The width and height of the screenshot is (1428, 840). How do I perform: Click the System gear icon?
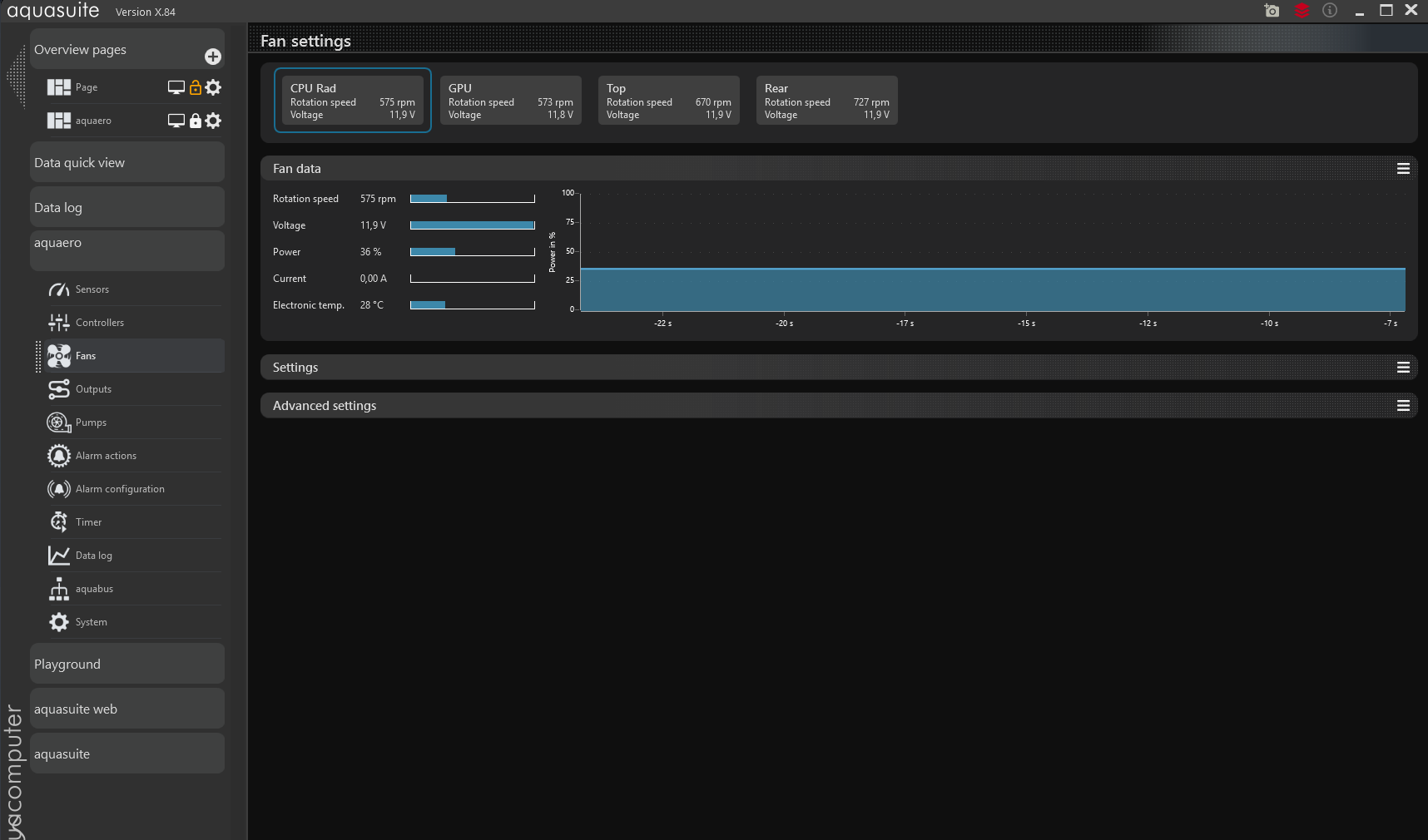pos(59,622)
